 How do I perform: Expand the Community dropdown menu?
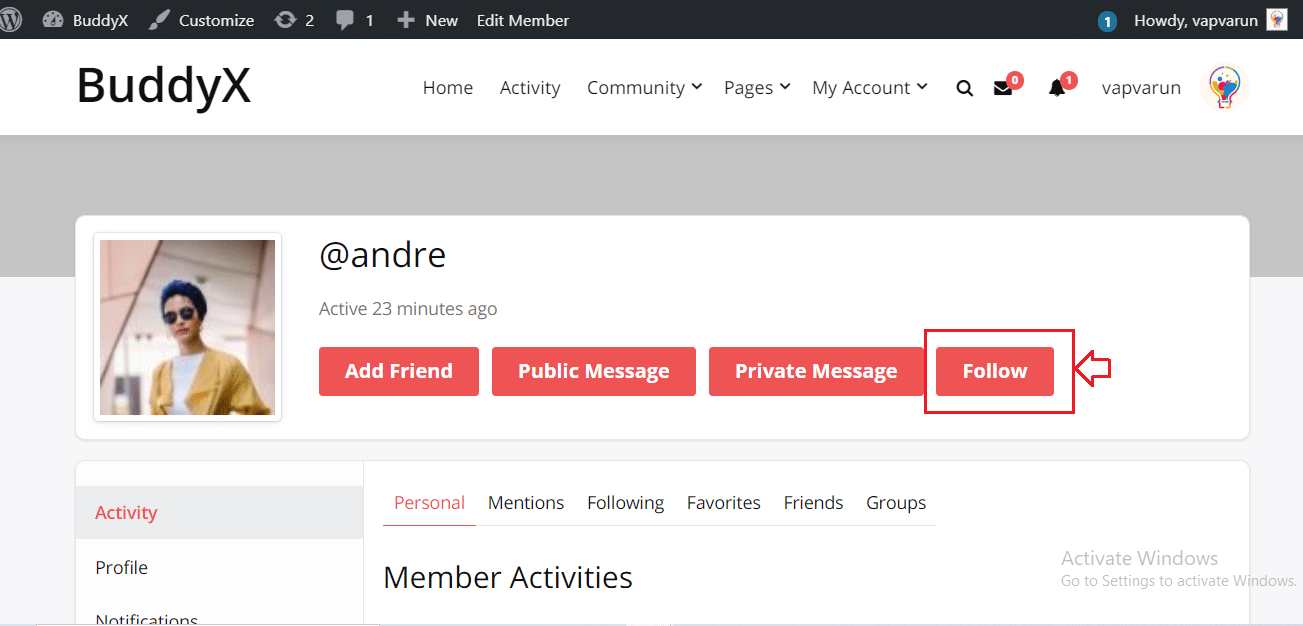[x=643, y=87]
